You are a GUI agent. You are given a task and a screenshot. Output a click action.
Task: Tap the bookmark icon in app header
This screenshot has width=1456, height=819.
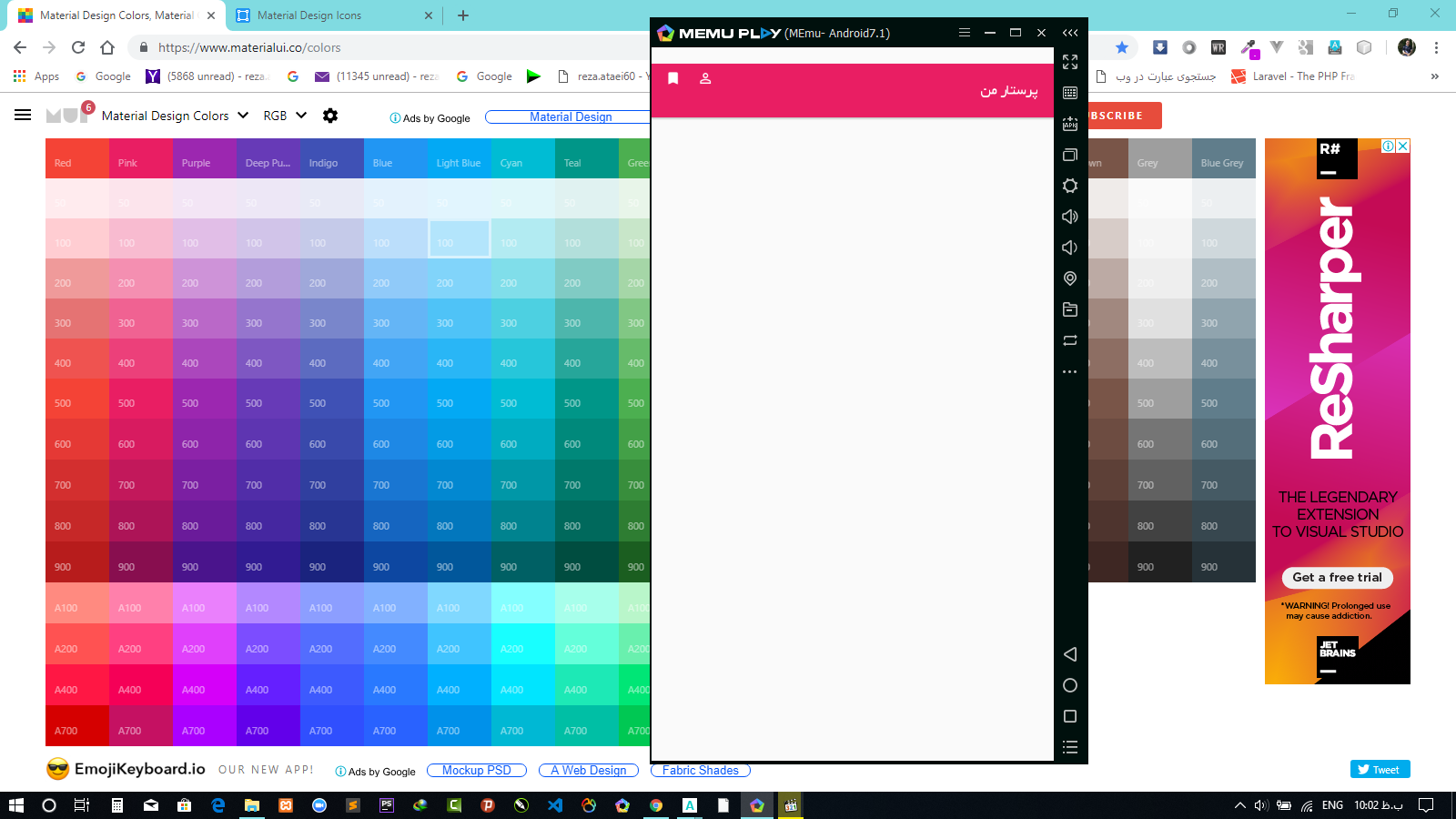click(673, 78)
